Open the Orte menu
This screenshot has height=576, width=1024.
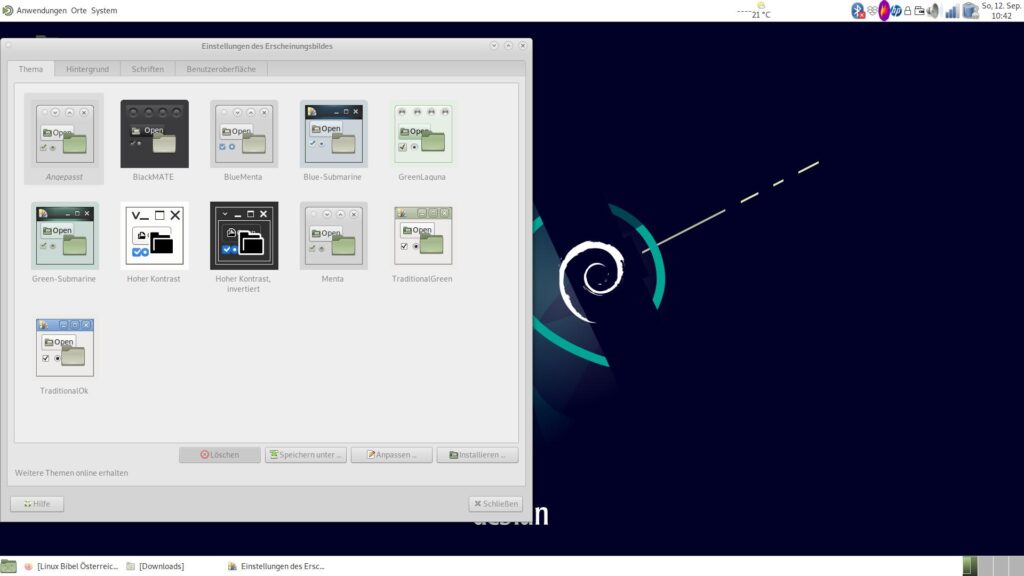pyautogui.click(x=78, y=10)
